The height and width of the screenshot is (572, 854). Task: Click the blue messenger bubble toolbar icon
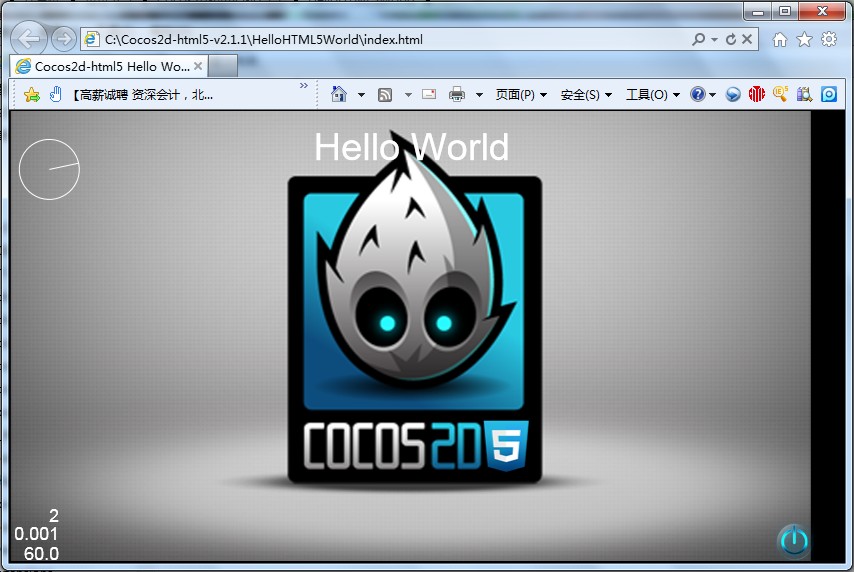[733, 94]
